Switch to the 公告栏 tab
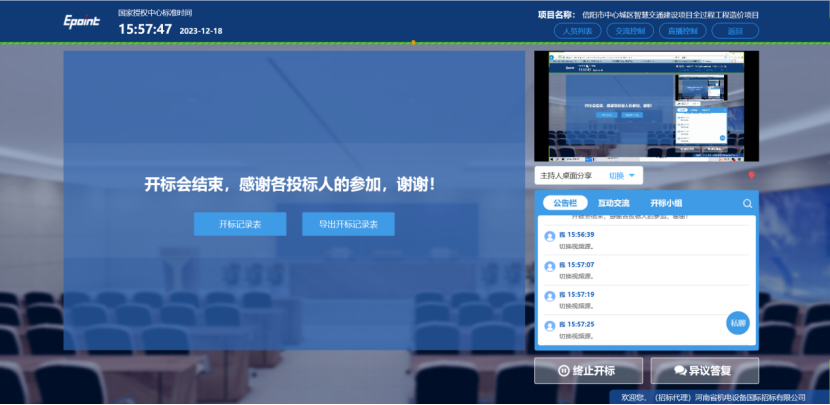This screenshot has height=405, width=830. (566, 203)
